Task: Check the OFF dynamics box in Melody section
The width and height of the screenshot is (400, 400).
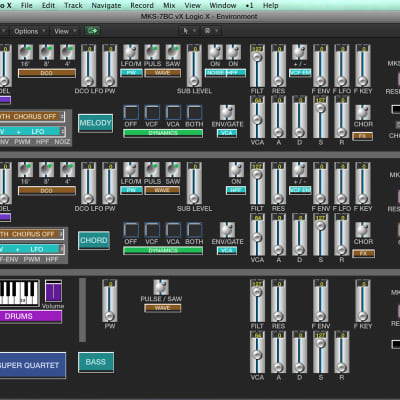Action: click(131, 112)
